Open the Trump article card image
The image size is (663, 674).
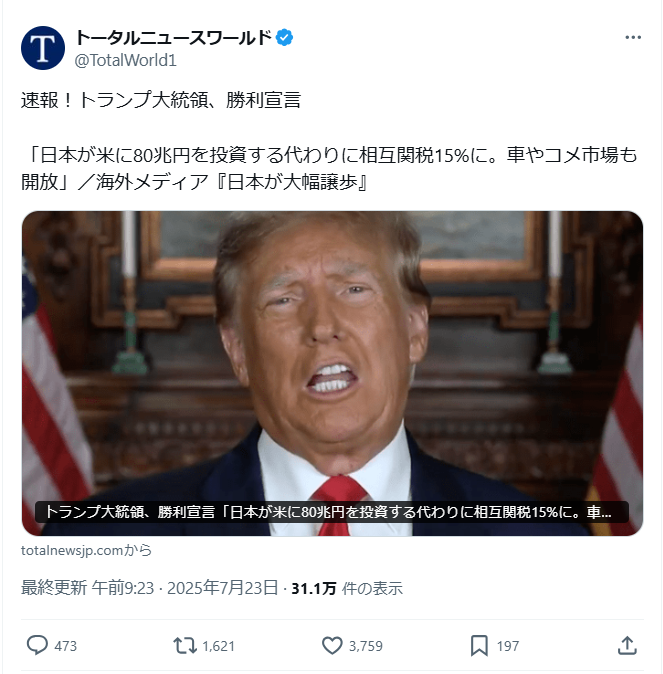332,373
